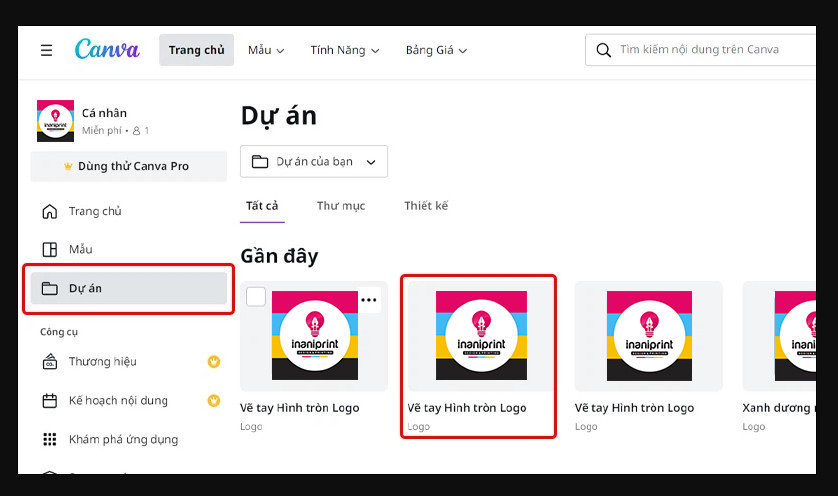The height and width of the screenshot is (496, 838).
Task: Click the Khám phá ứng dụng grid icon
Action: tap(50, 439)
